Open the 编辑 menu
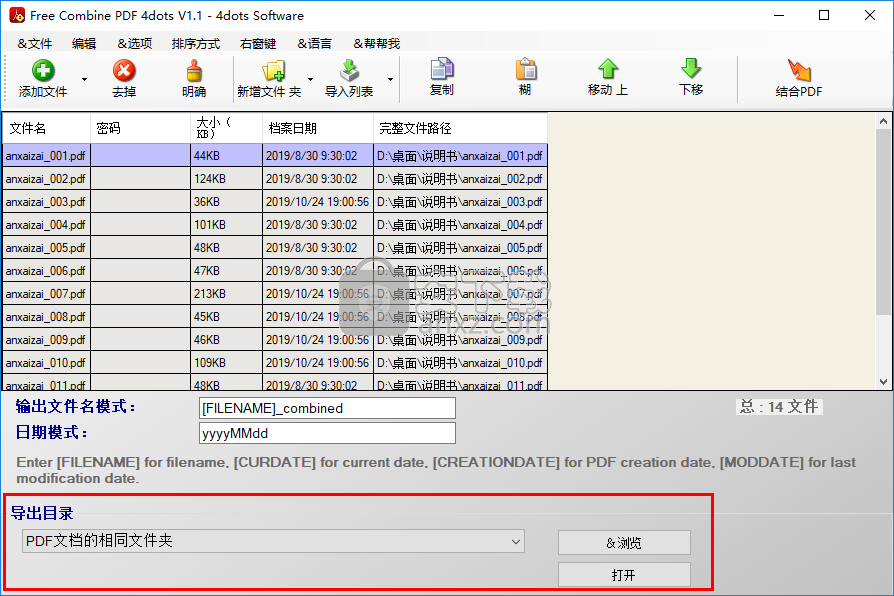 84,43
